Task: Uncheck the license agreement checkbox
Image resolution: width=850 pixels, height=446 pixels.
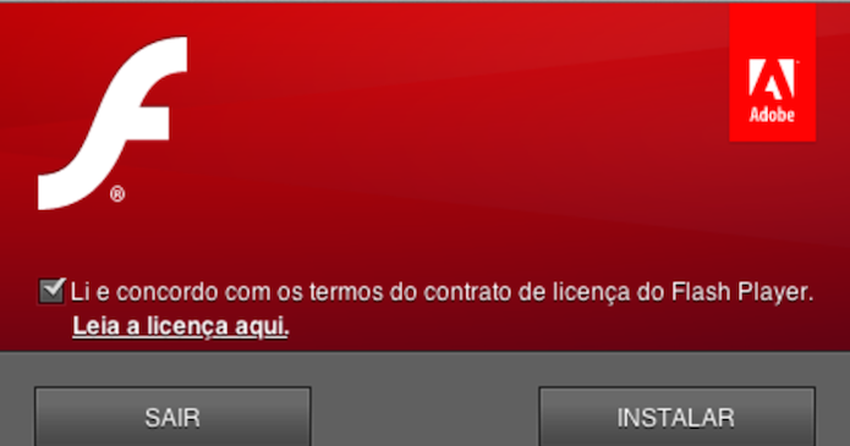Action: 51,291
